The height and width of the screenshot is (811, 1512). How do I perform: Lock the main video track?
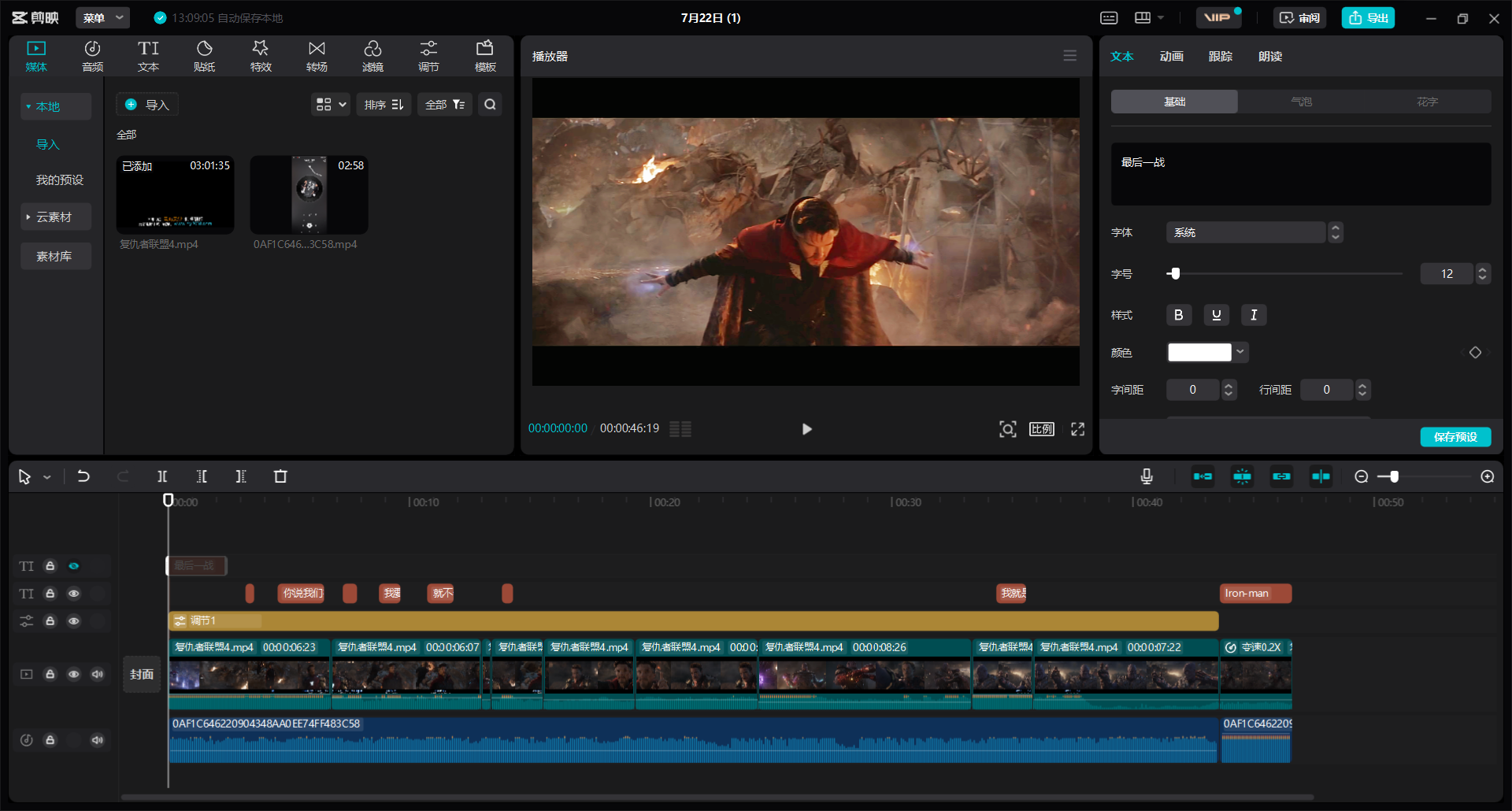coord(50,674)
